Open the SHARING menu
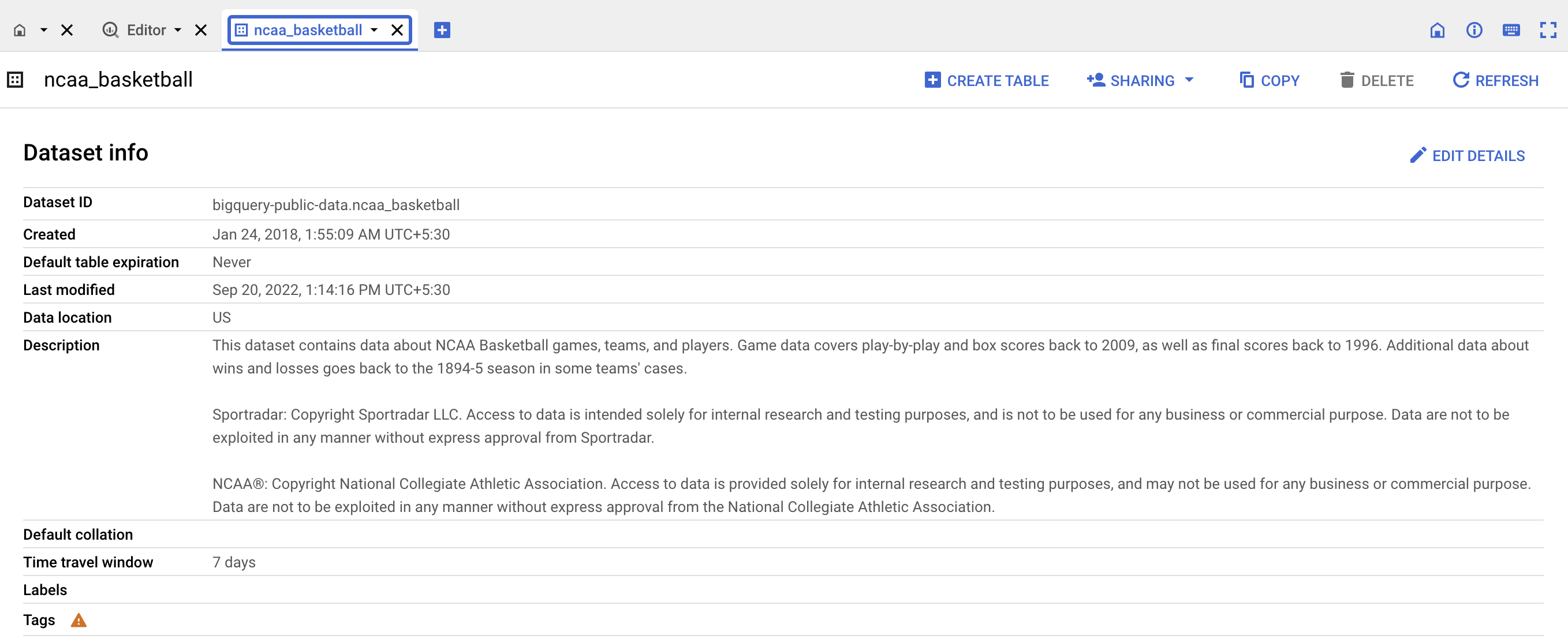The image size is (1568, 643). pyautogui.click(x=1140, y=80)
